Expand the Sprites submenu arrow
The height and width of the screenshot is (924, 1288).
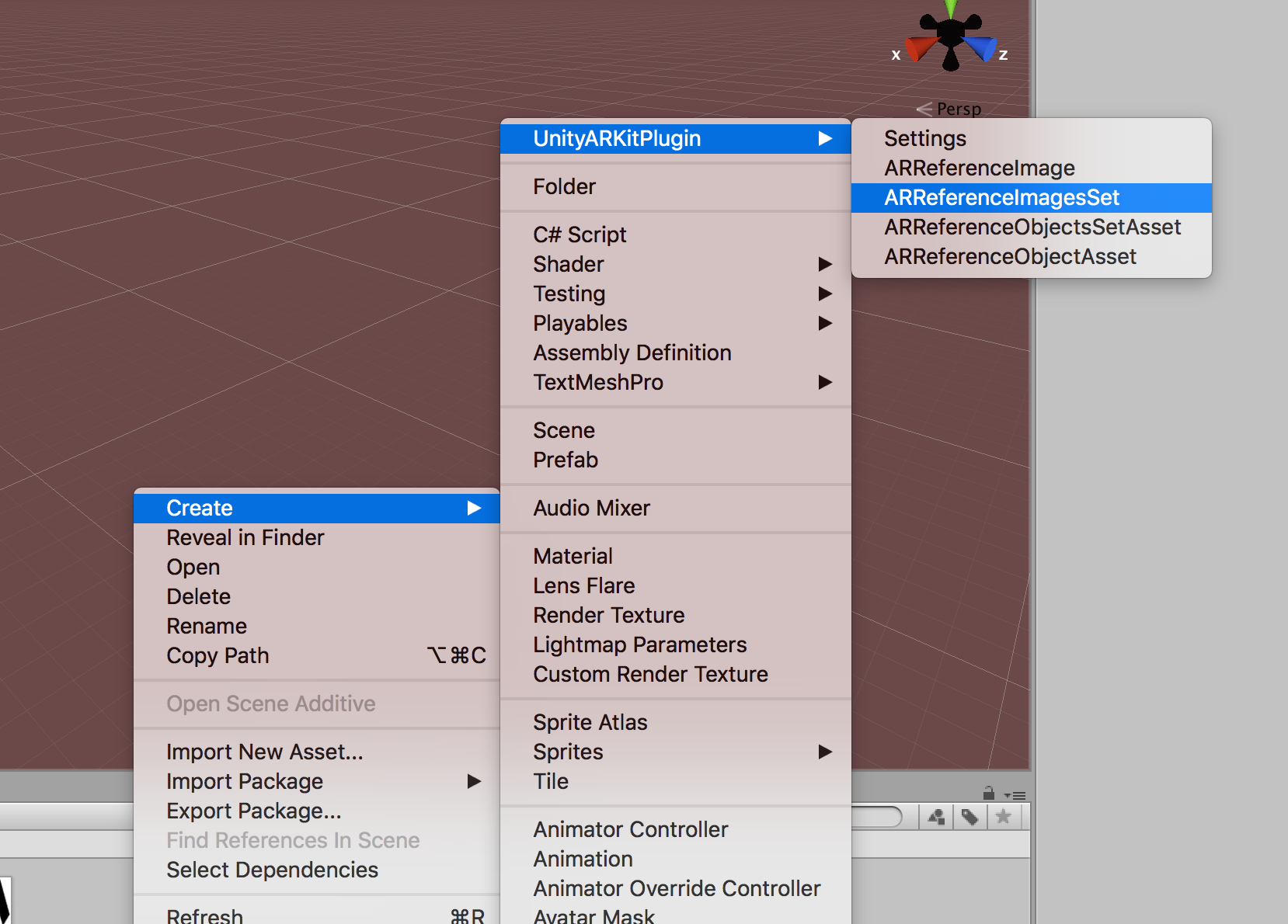(825, 752)
